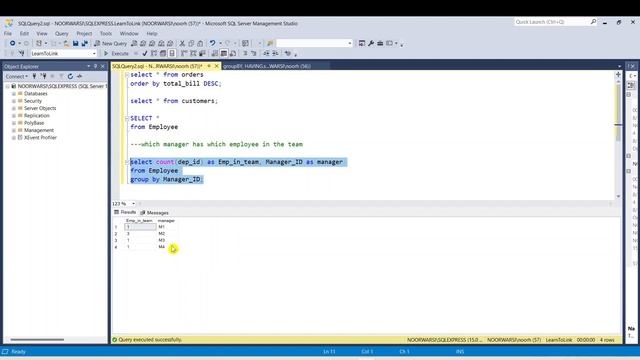Click the Open File folder icon
640x360 pixels.
66,43
